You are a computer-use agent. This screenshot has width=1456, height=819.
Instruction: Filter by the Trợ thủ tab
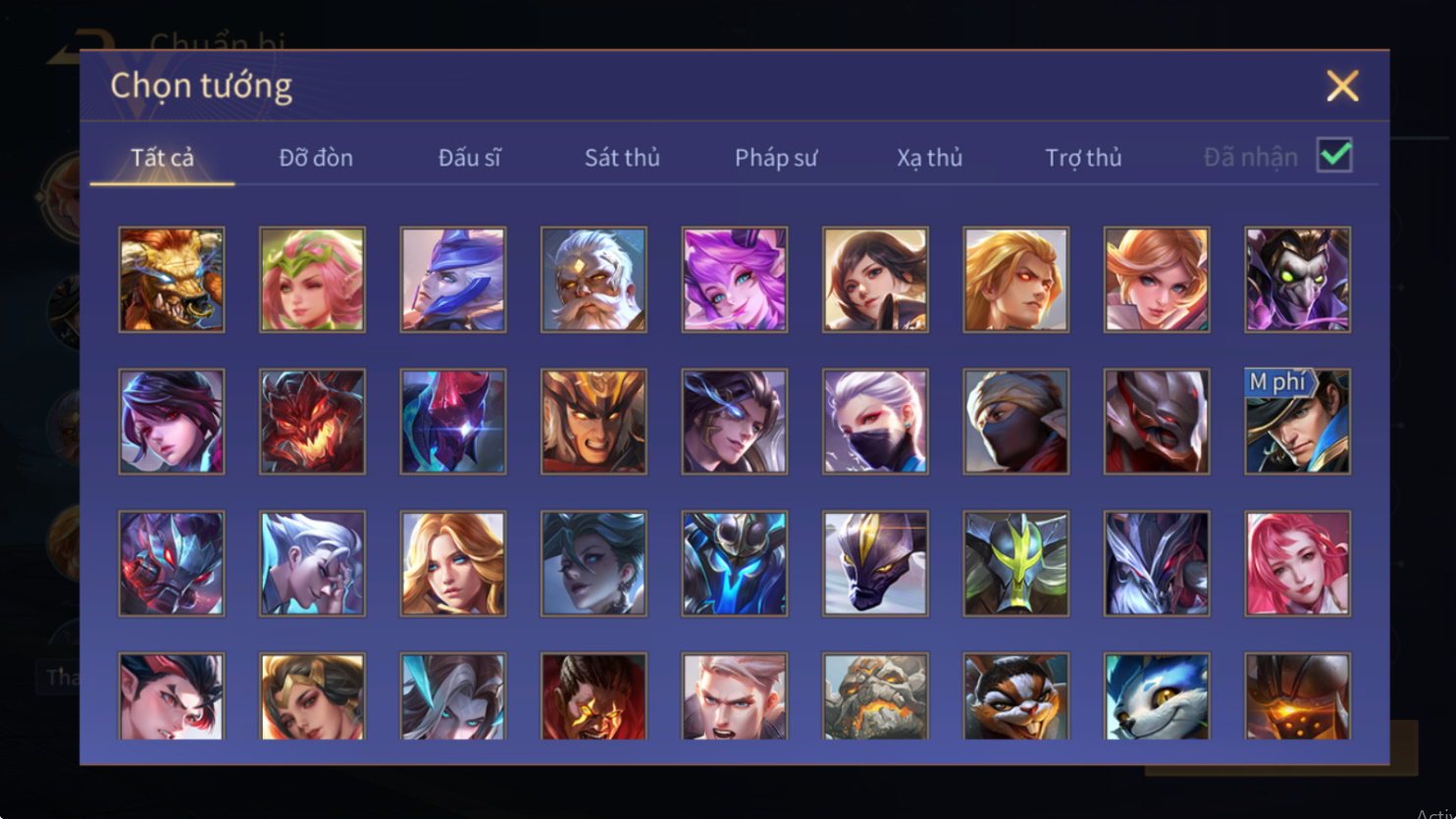(x=1083, y=157)
